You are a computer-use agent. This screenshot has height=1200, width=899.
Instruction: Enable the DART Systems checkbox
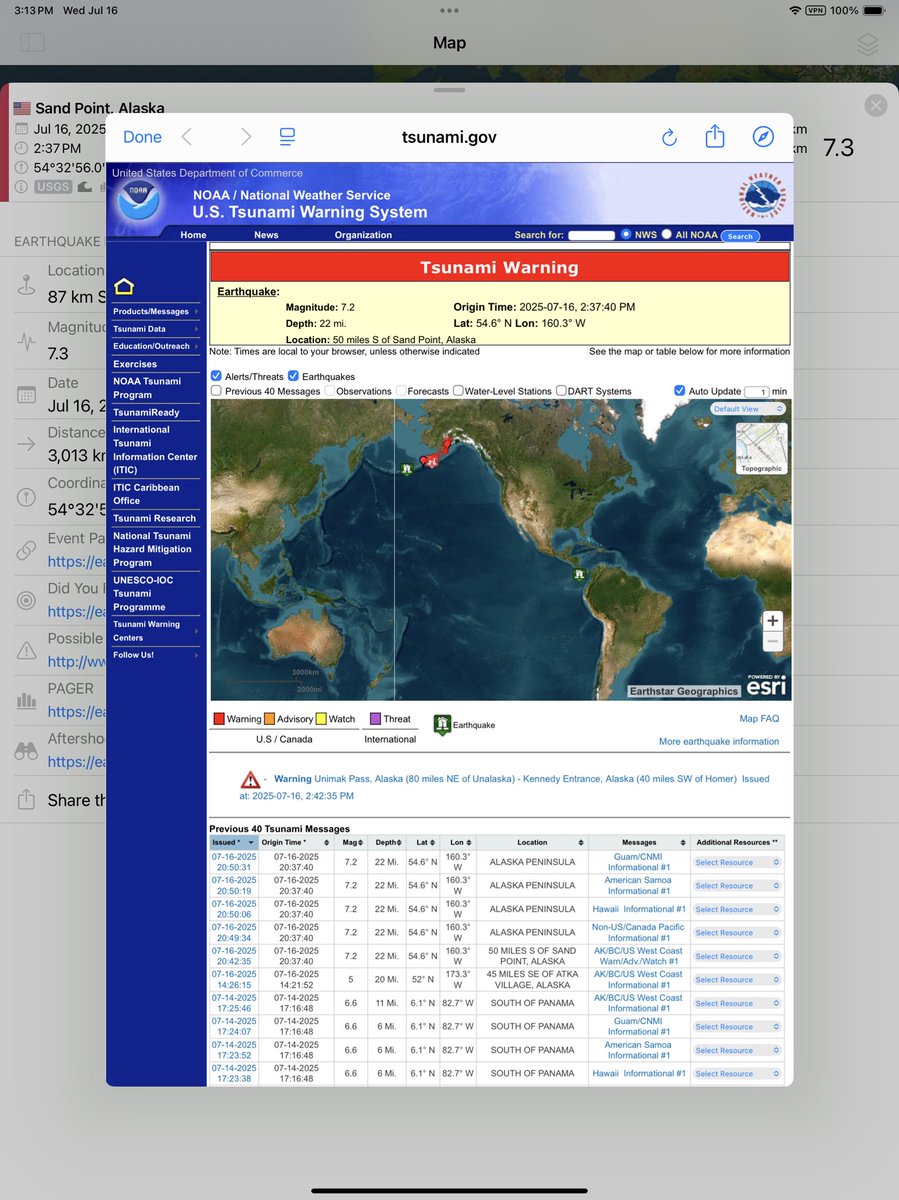[x=561, y=391]
